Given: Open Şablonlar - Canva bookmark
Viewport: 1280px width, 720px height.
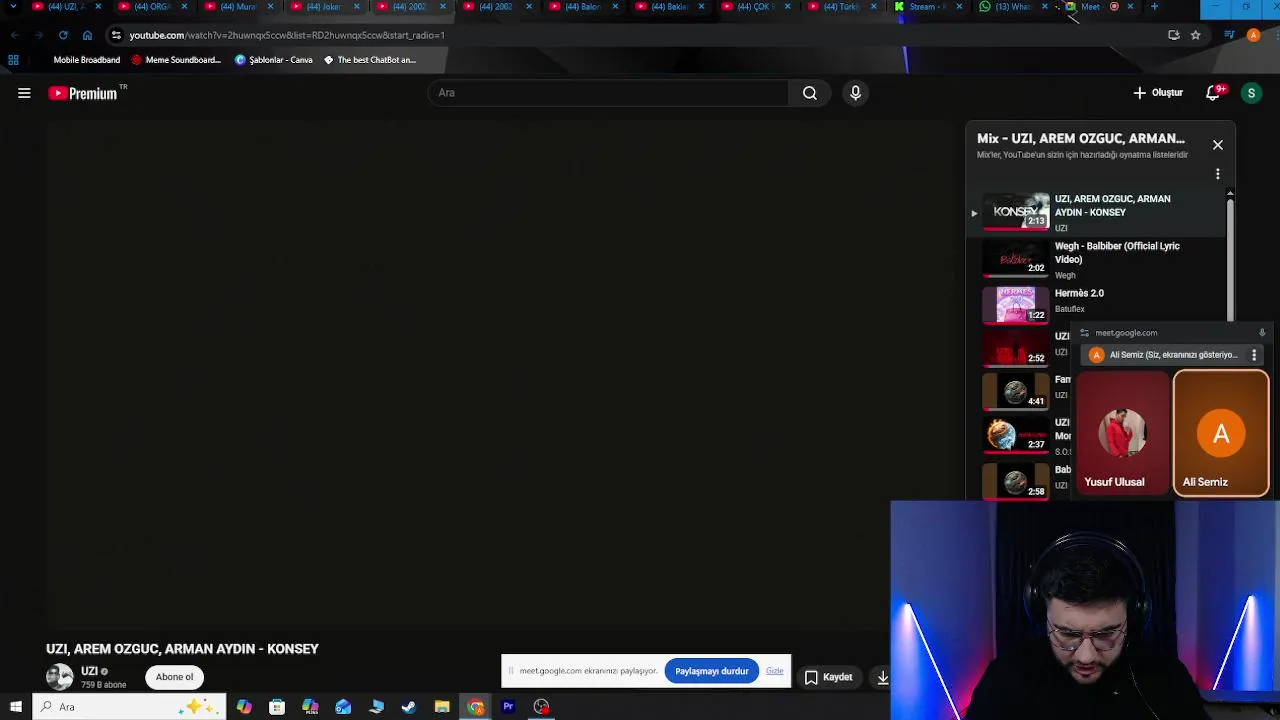Looking at the screenshot, I should tap(274, 60).
